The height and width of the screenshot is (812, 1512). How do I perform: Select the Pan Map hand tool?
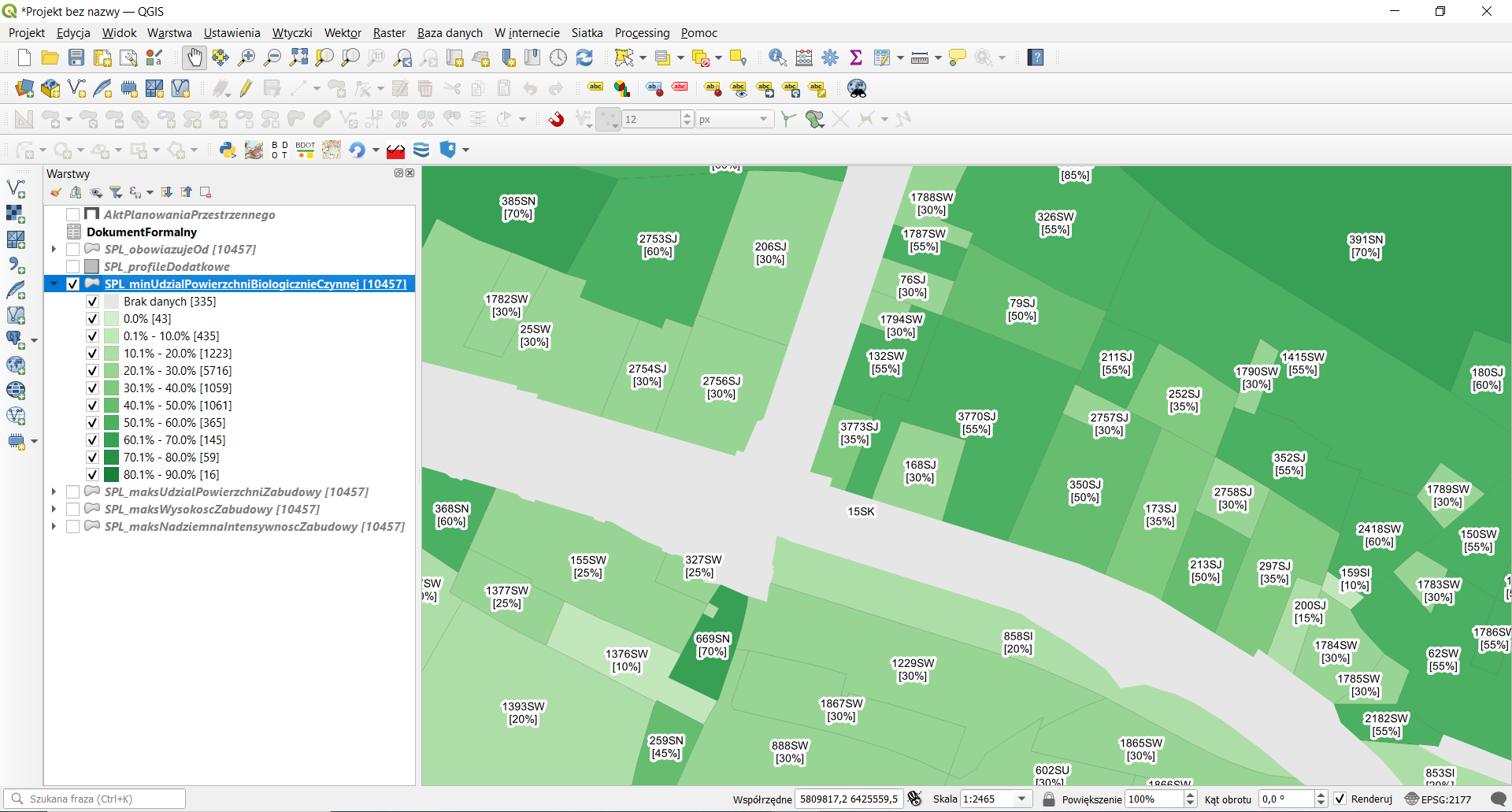[194, 57]
